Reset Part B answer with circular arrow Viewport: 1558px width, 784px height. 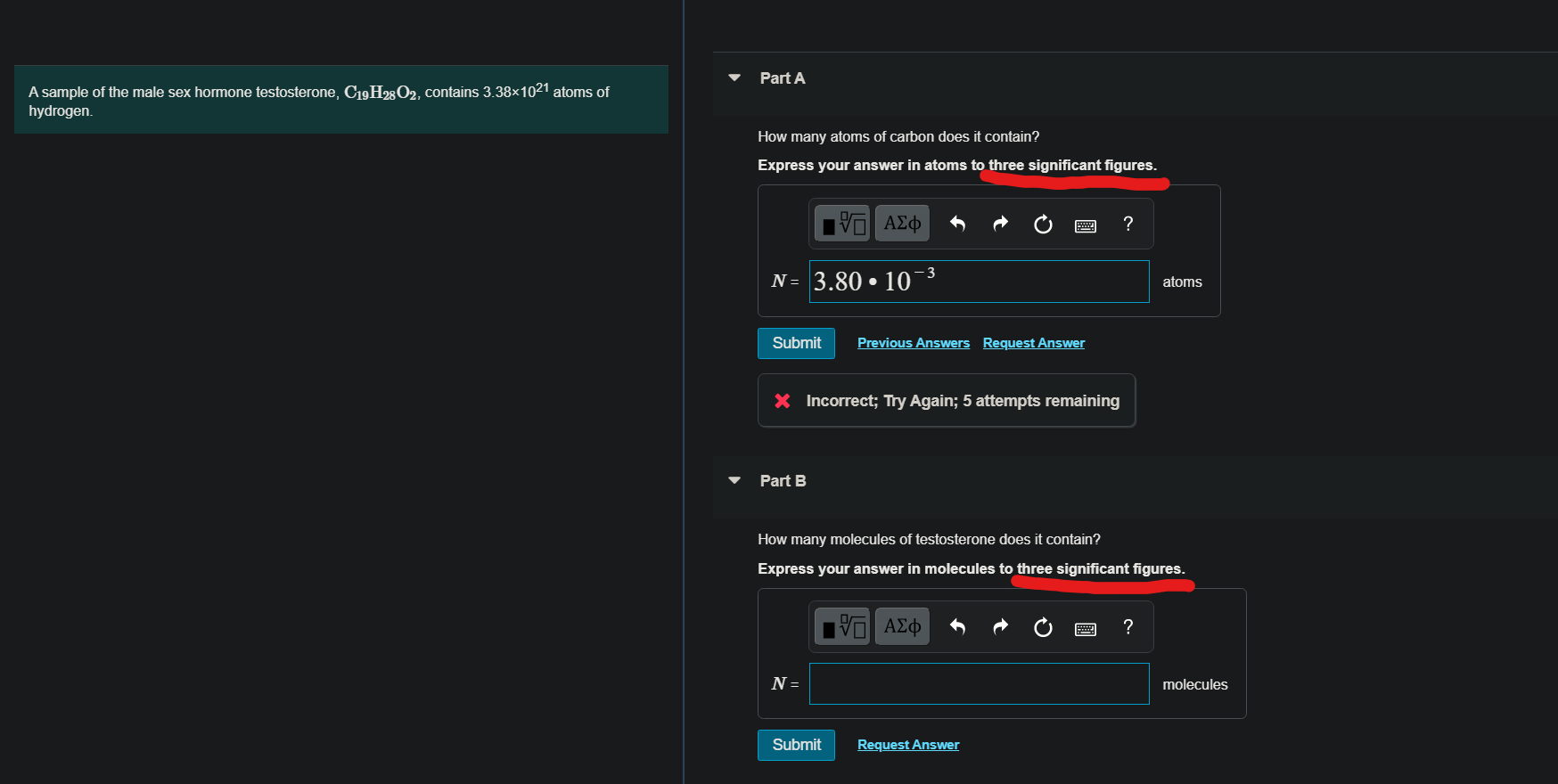click(x=1043, y=628)
